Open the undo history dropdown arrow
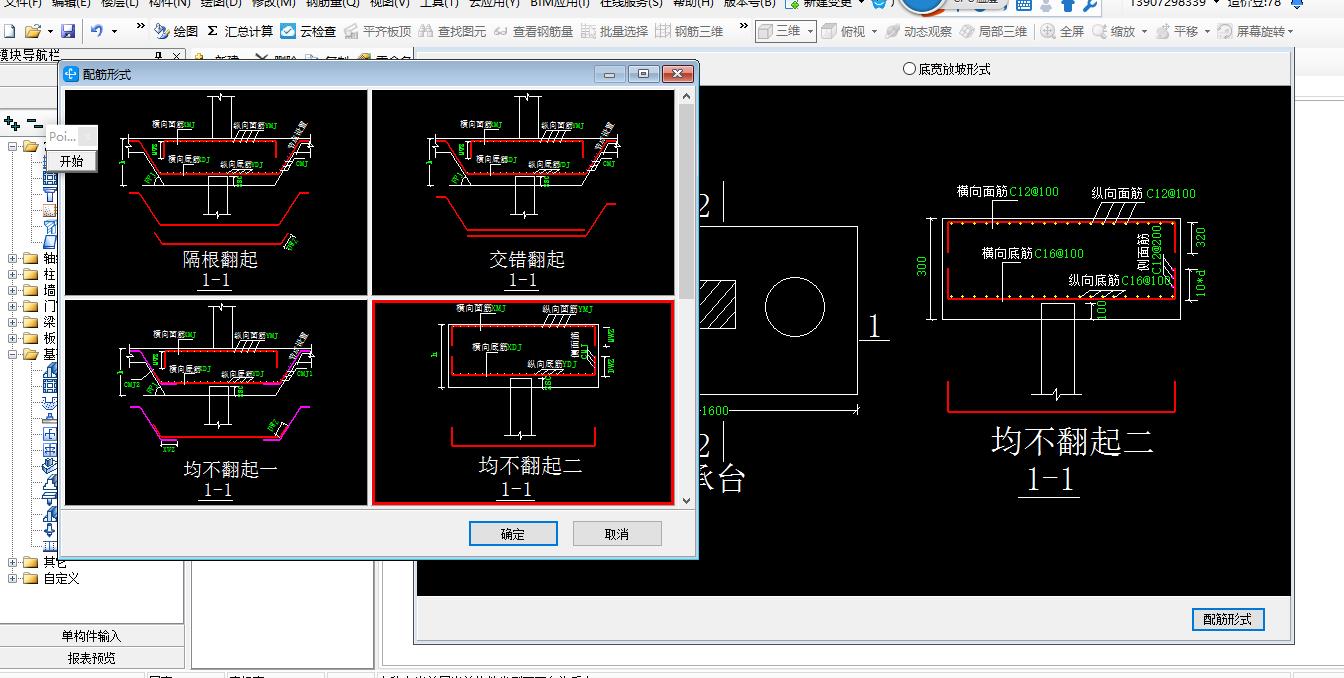Screen dimensions: 1344x678 tap(114, 31)
